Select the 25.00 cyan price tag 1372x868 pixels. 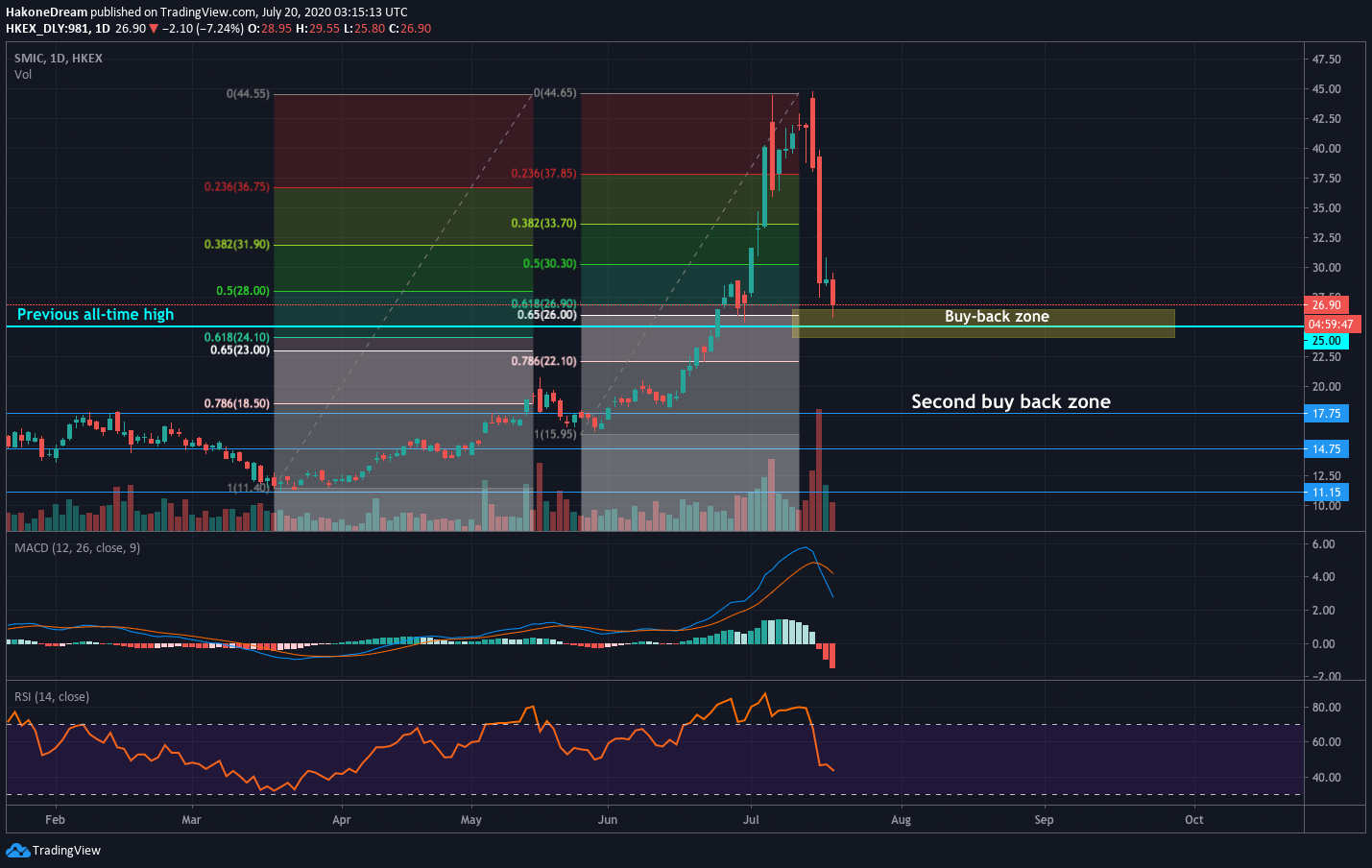coord(1326,341)
